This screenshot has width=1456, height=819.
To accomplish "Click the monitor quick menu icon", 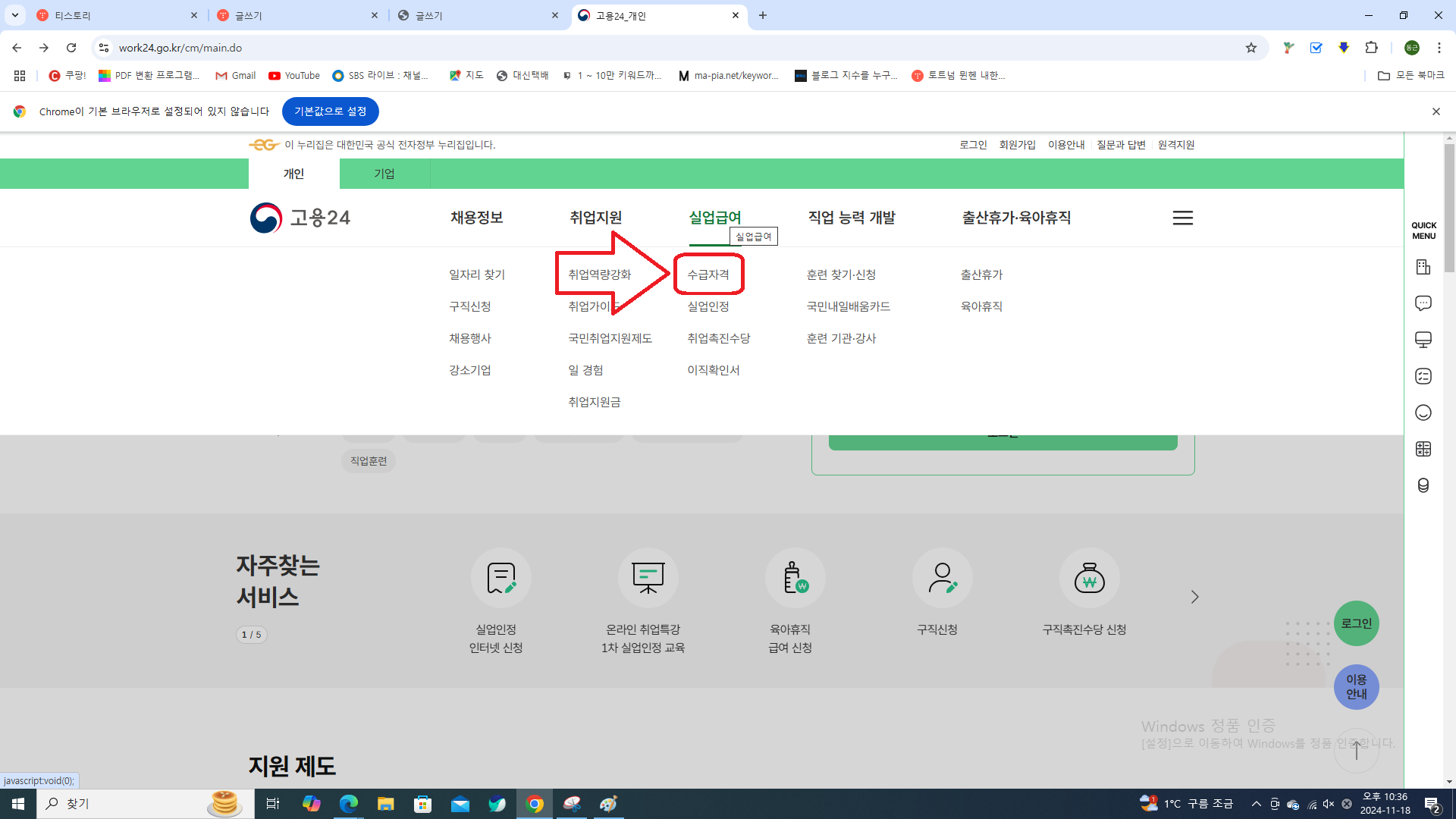I will tap(1423, 340).
